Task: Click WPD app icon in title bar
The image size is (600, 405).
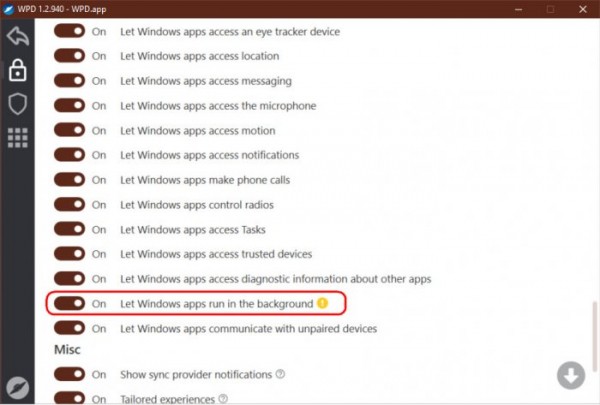Action: 8,9
